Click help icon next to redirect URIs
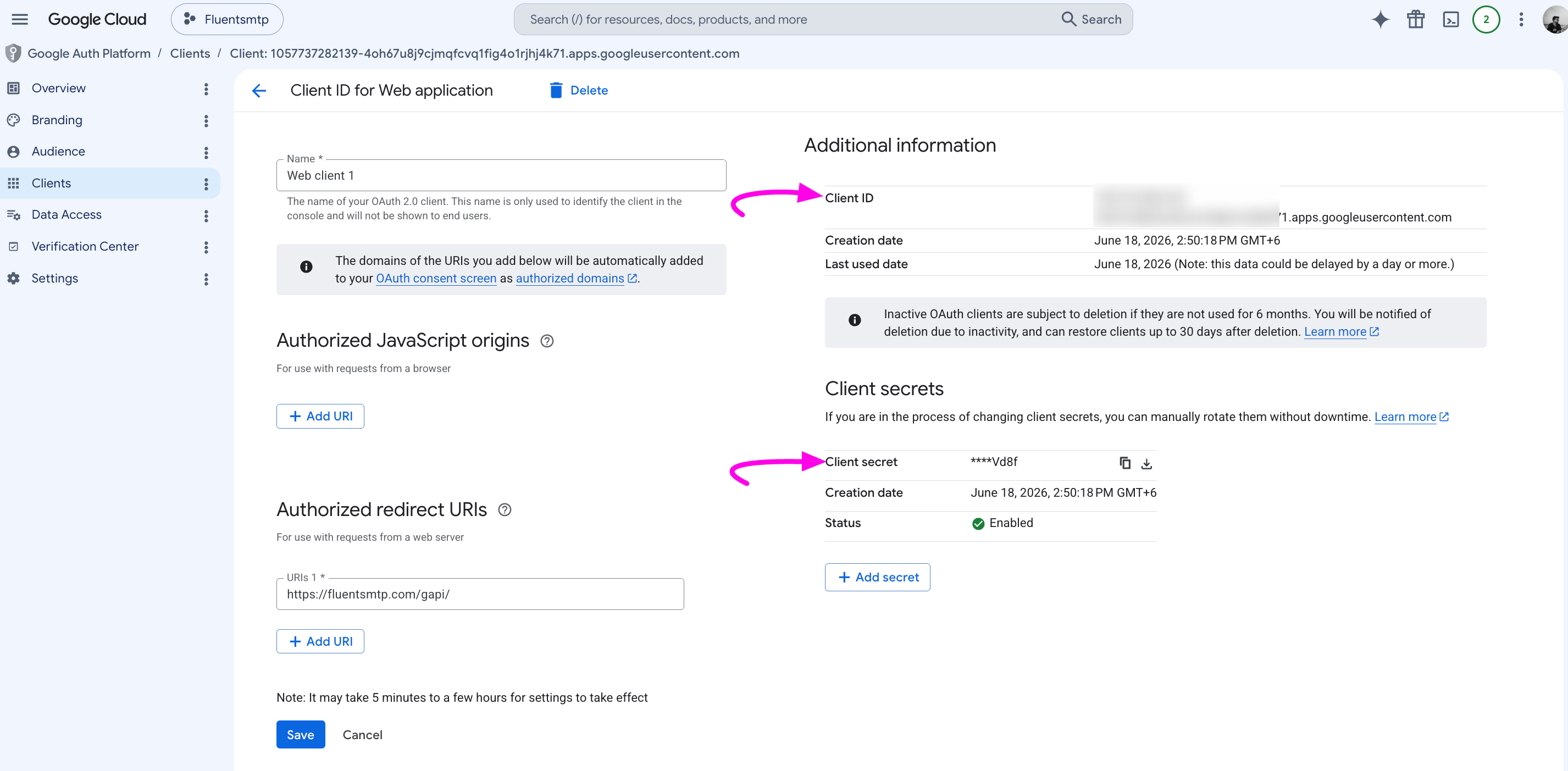The image size is (1568, 771). pos(504,509)
